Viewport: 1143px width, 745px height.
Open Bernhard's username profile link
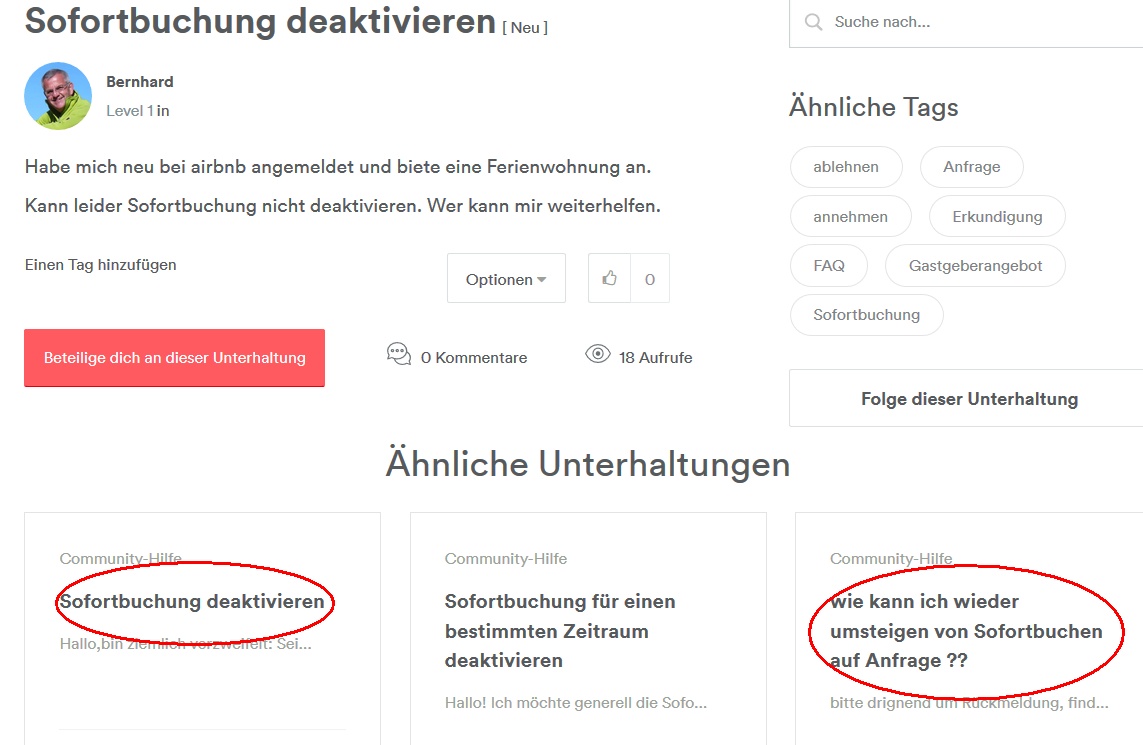pos(140,82)
